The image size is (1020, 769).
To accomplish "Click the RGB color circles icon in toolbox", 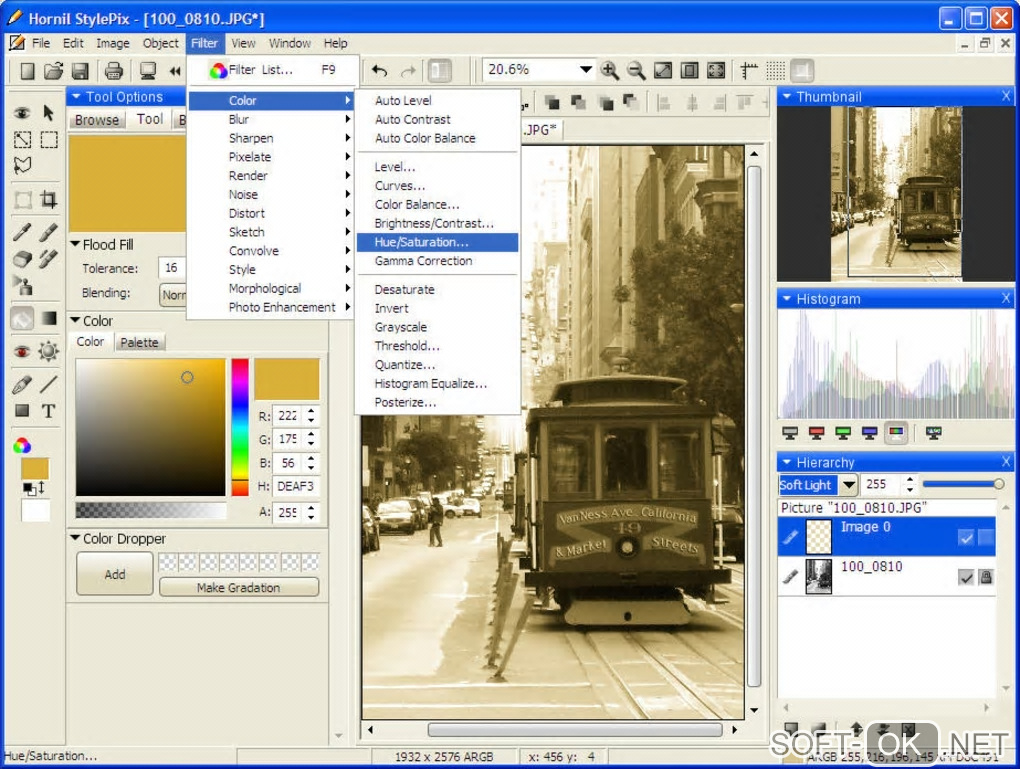I will pyautogui.click(x=22, y=446).
